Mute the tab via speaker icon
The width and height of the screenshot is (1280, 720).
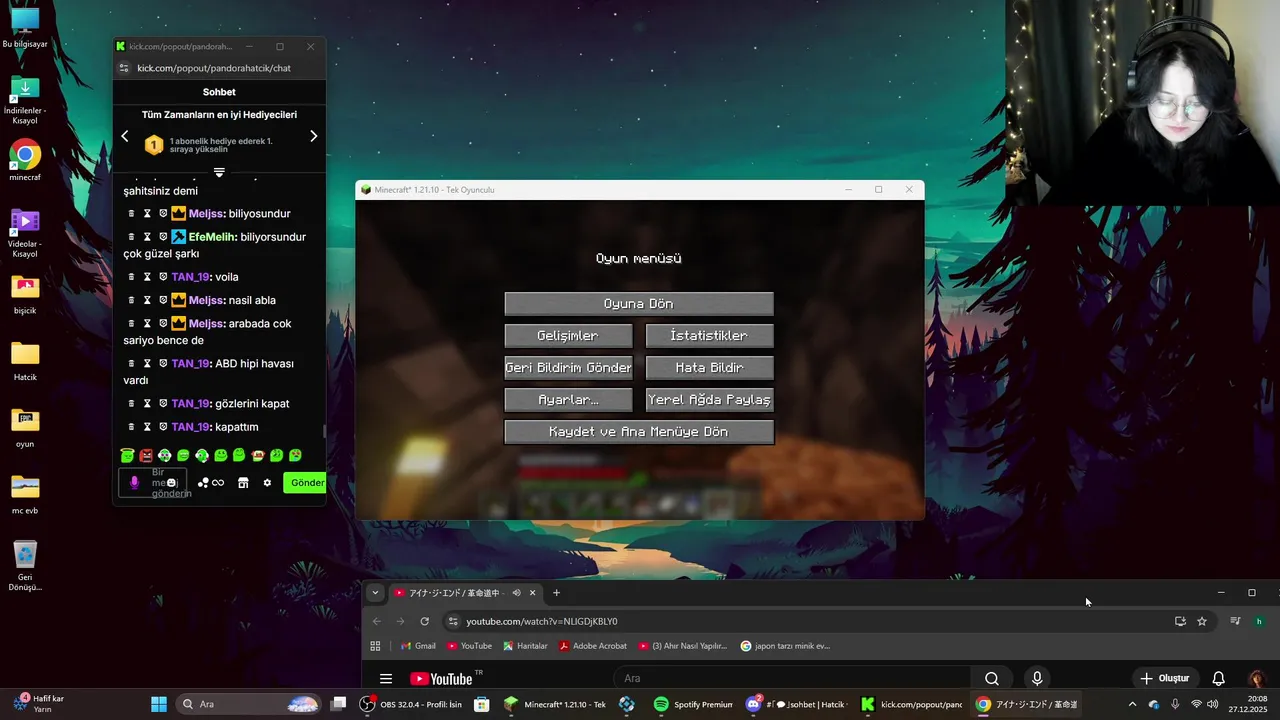516,593
